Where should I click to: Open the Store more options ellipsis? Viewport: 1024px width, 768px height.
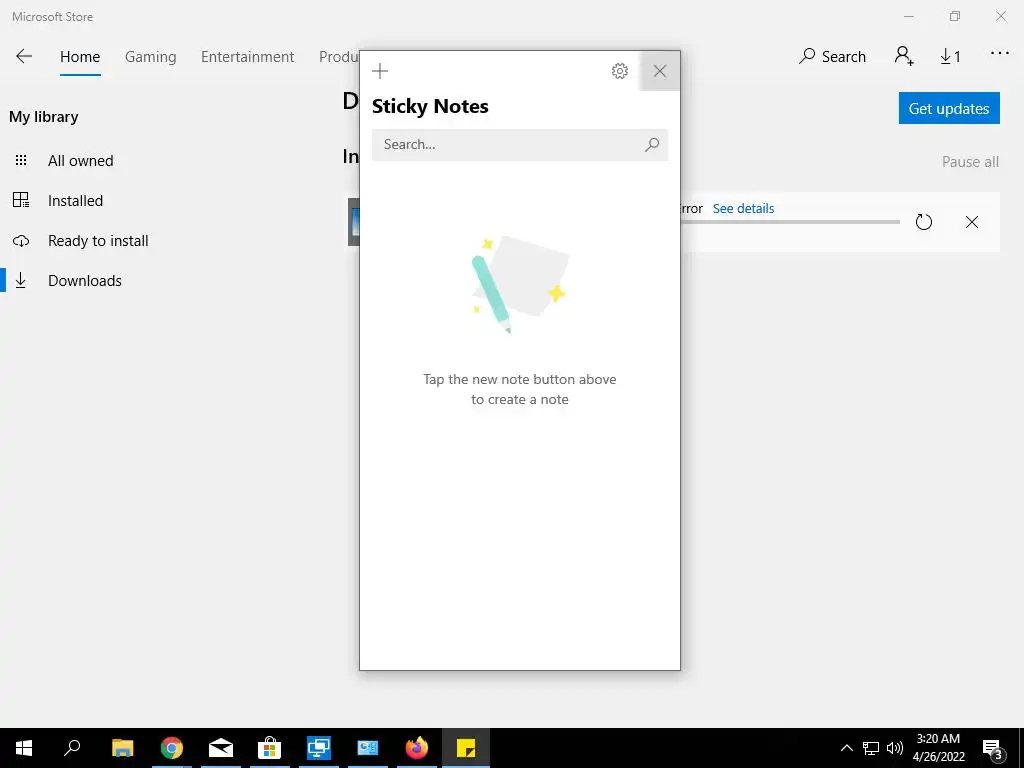(x=1000, y=54)
